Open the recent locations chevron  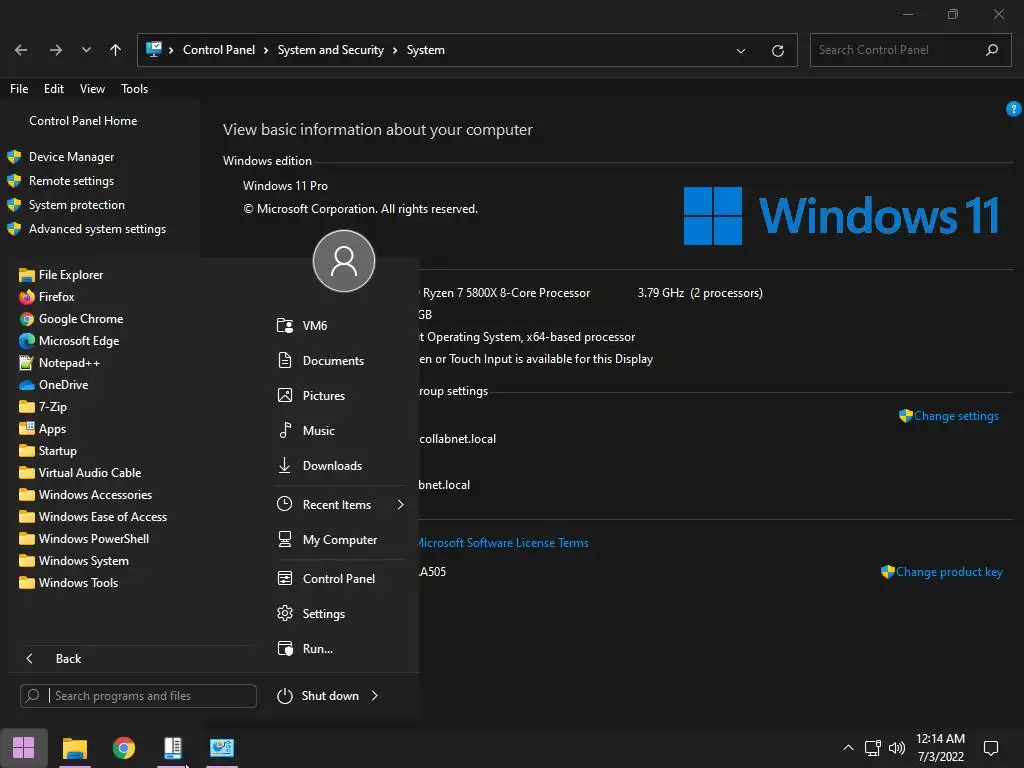point(86,50)
